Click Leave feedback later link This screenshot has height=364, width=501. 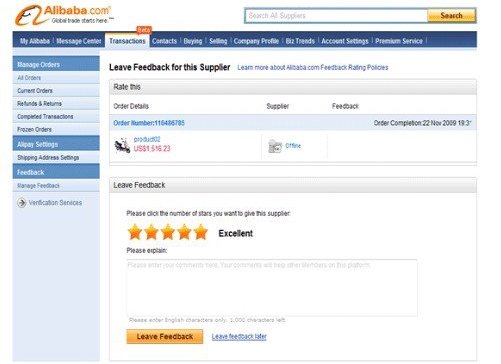coord(239,336)
